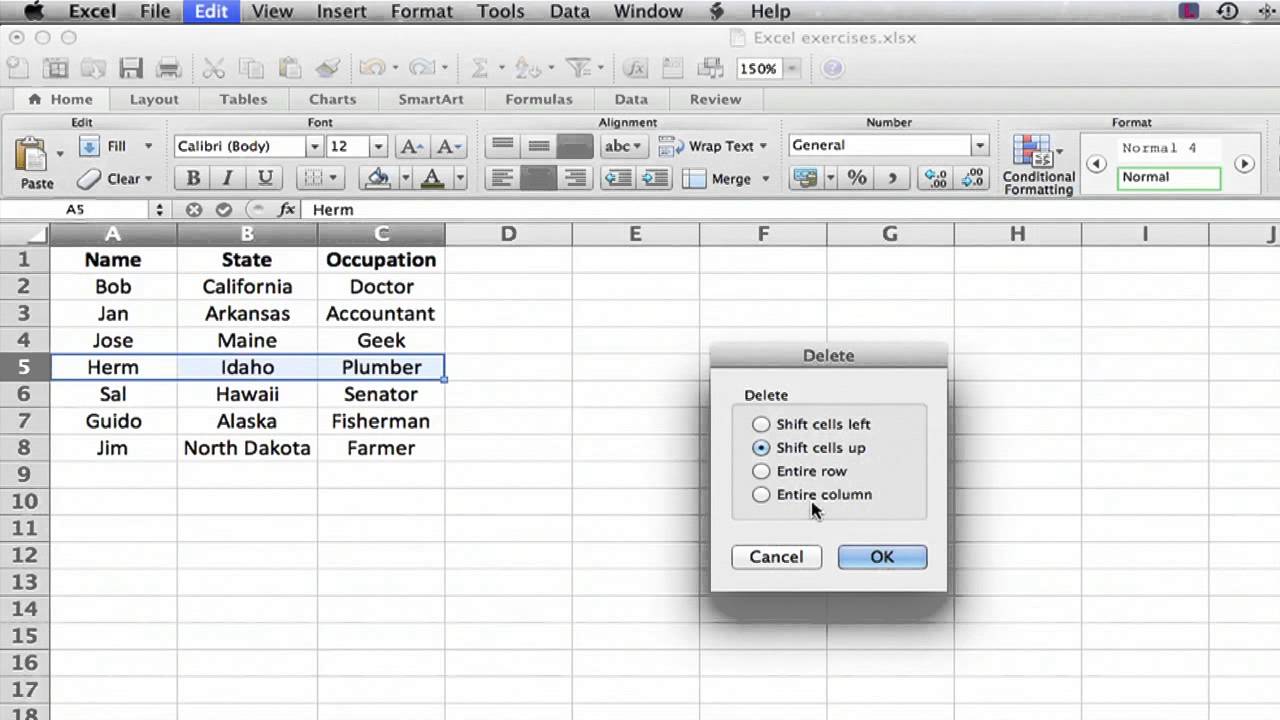Image resolution: width=1280 pixels, height=720 pixels.
Task: Click the Decrease Indent icon
Action: [x=618, y=178]
